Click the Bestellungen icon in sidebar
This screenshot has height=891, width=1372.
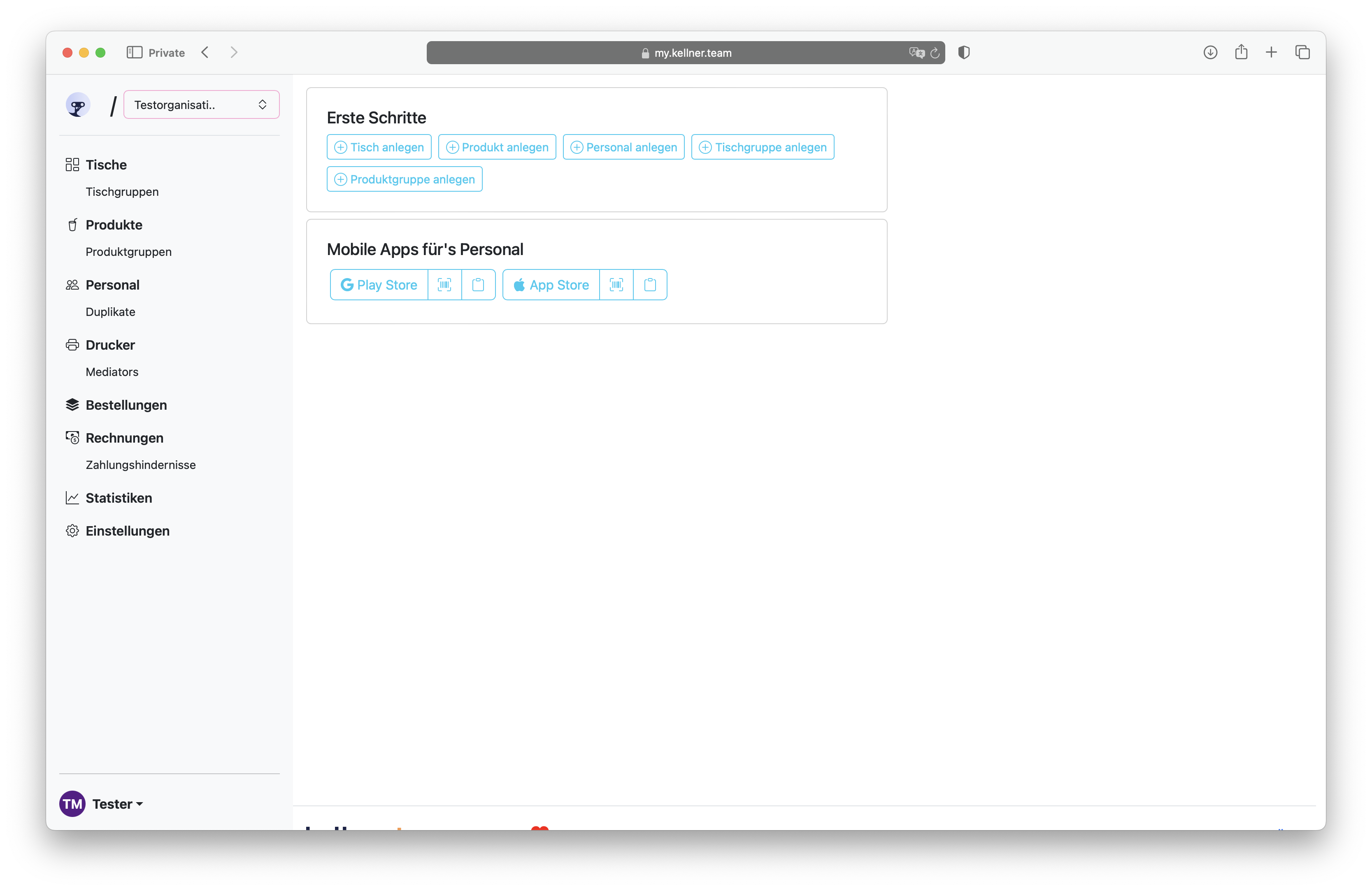[72, 405]
